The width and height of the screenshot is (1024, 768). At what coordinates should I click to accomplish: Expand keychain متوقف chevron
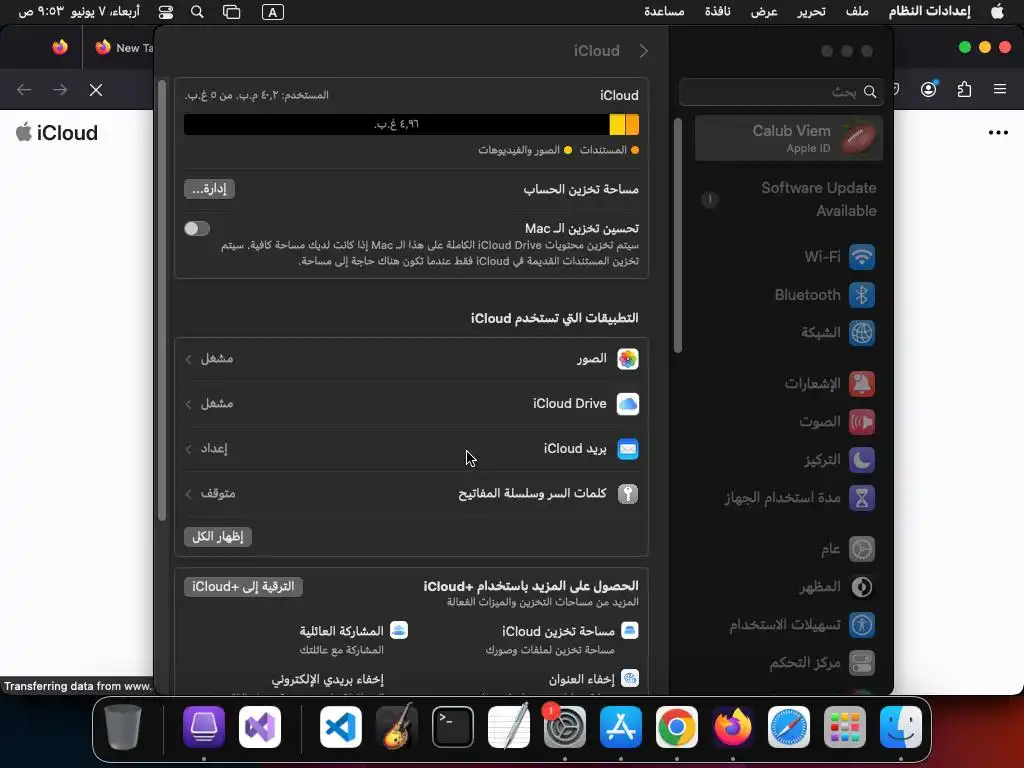click(188, 494)
